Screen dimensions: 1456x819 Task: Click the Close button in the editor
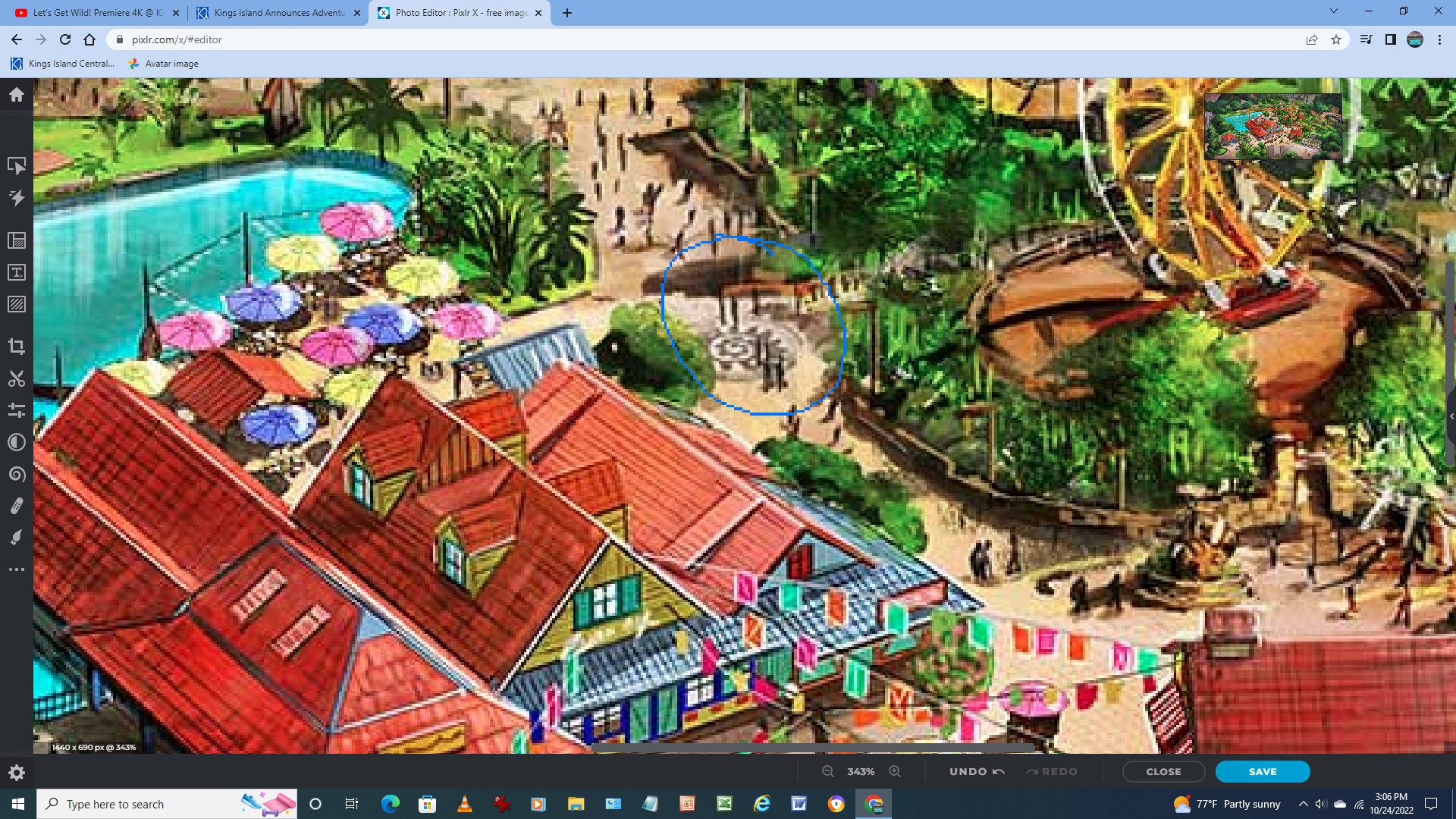[1163, 771]
